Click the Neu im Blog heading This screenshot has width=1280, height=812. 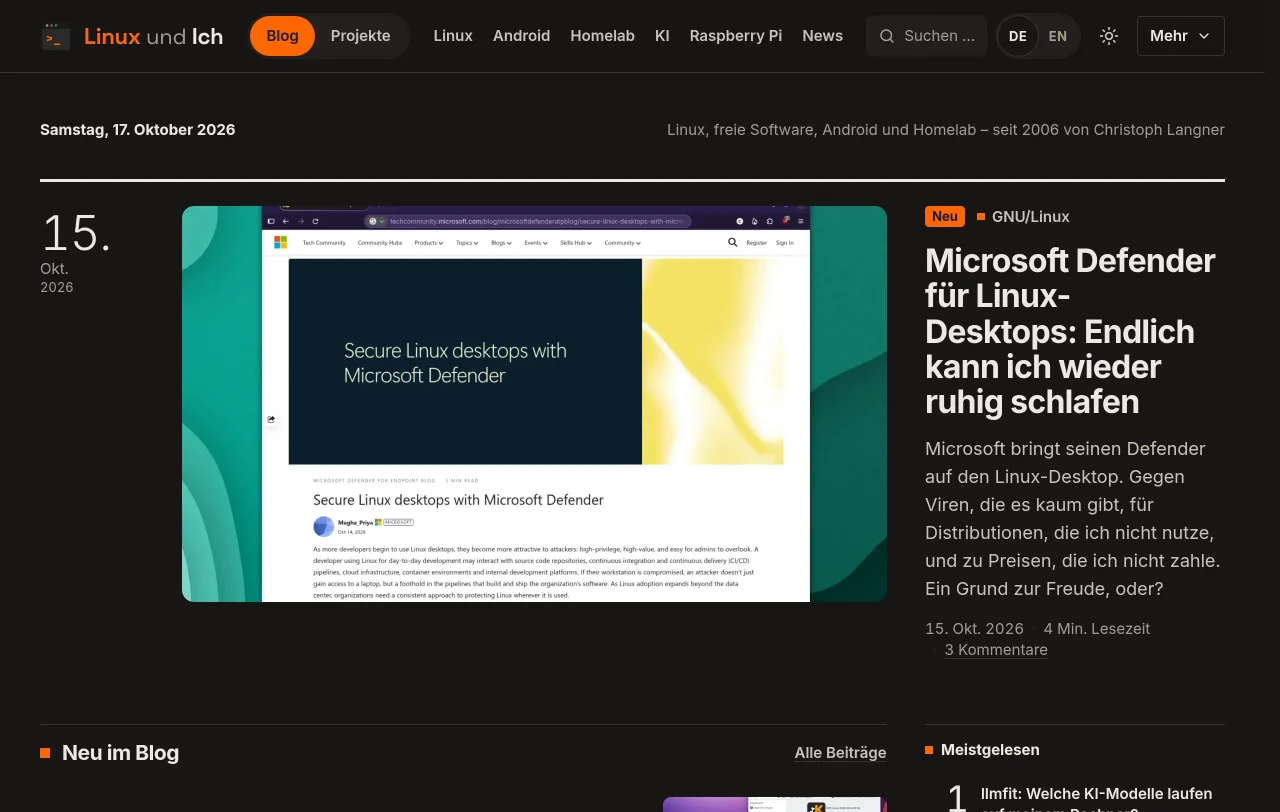(x=120, y=753)
